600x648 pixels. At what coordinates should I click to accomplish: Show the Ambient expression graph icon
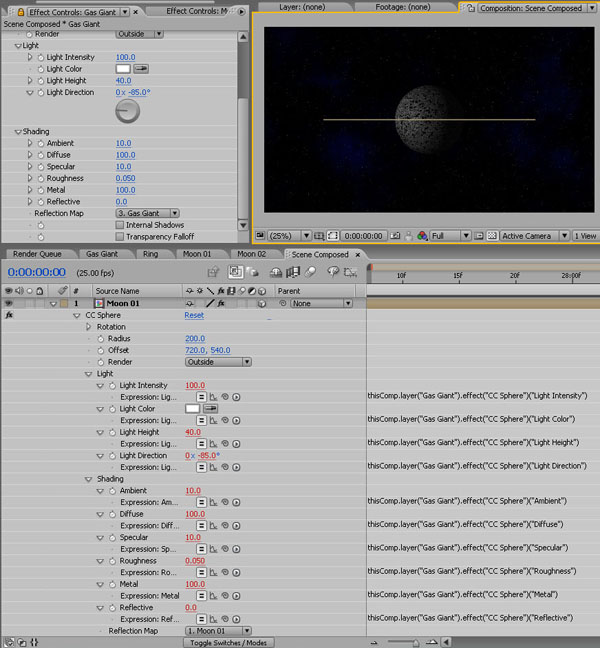[213, 502]
